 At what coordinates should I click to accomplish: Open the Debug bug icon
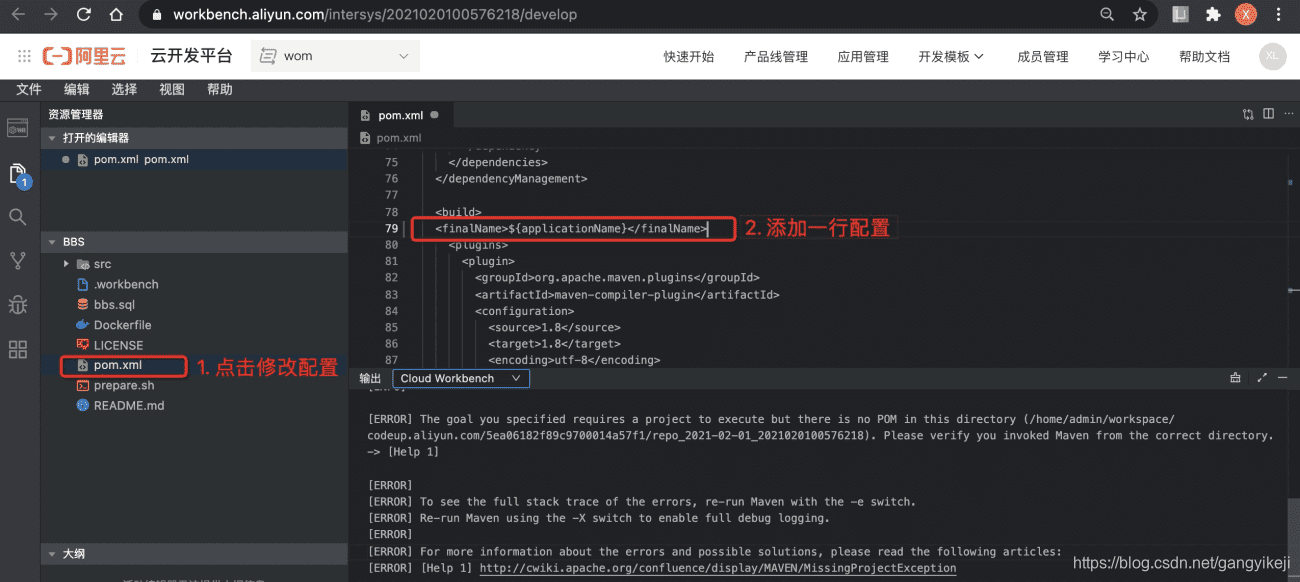pos(17,304)
